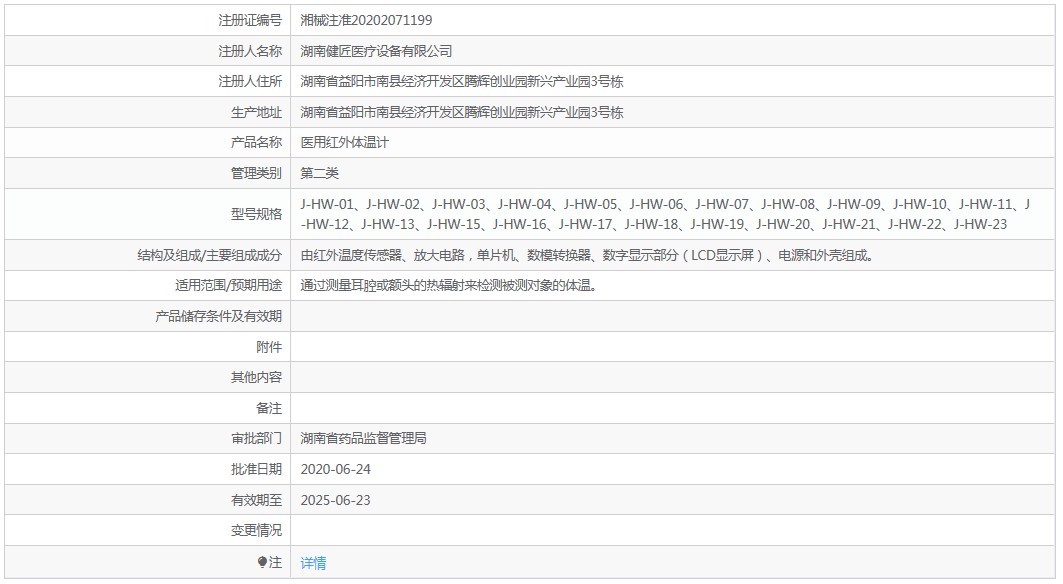Click the 适用范围/预期用途 label
This screenshot has width=1063, height=584.
(x=228, y=286)
